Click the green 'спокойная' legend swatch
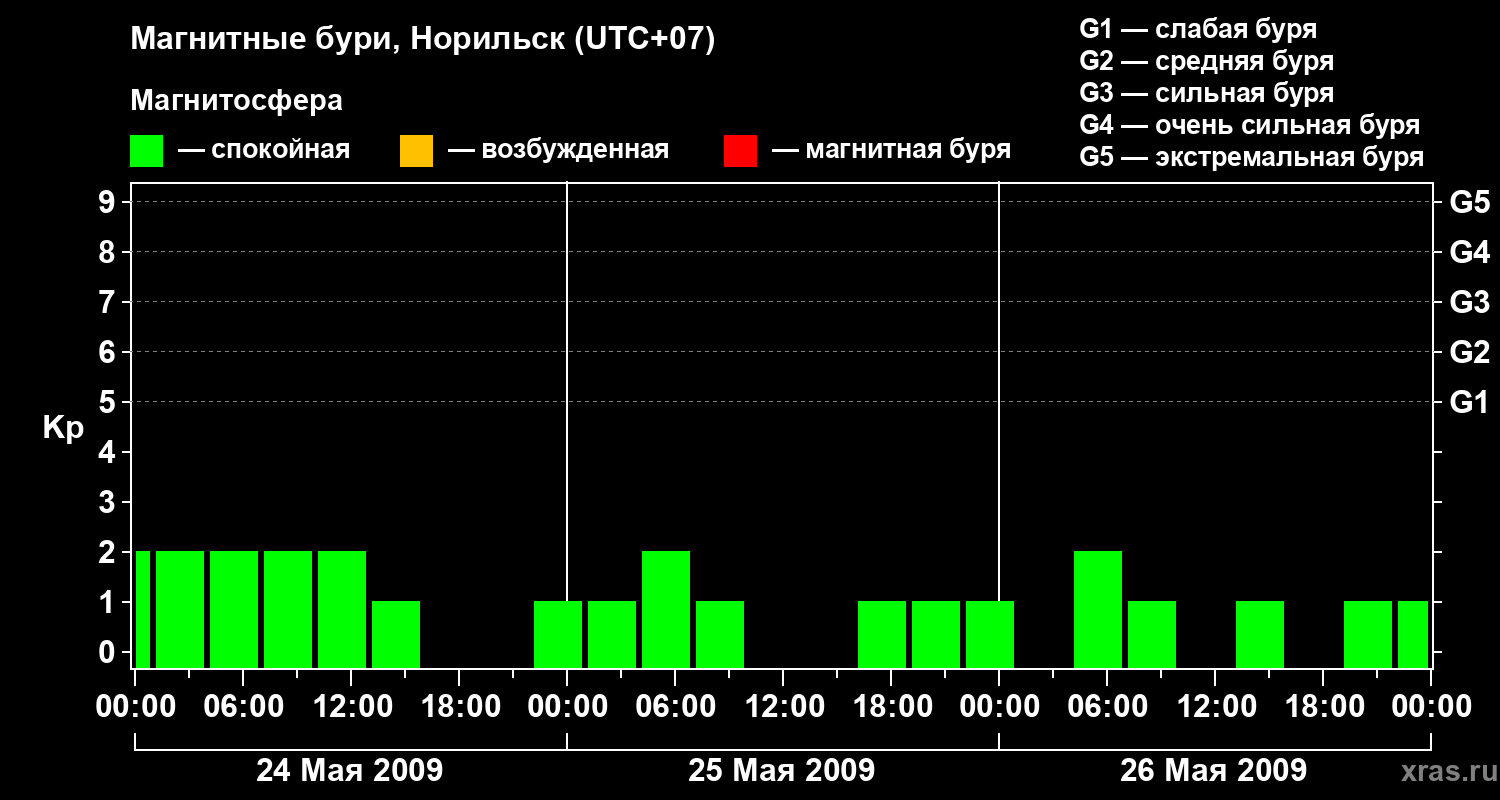This screenshot has width=1500, height=800. pyautogui.click(x=147, y=151)
